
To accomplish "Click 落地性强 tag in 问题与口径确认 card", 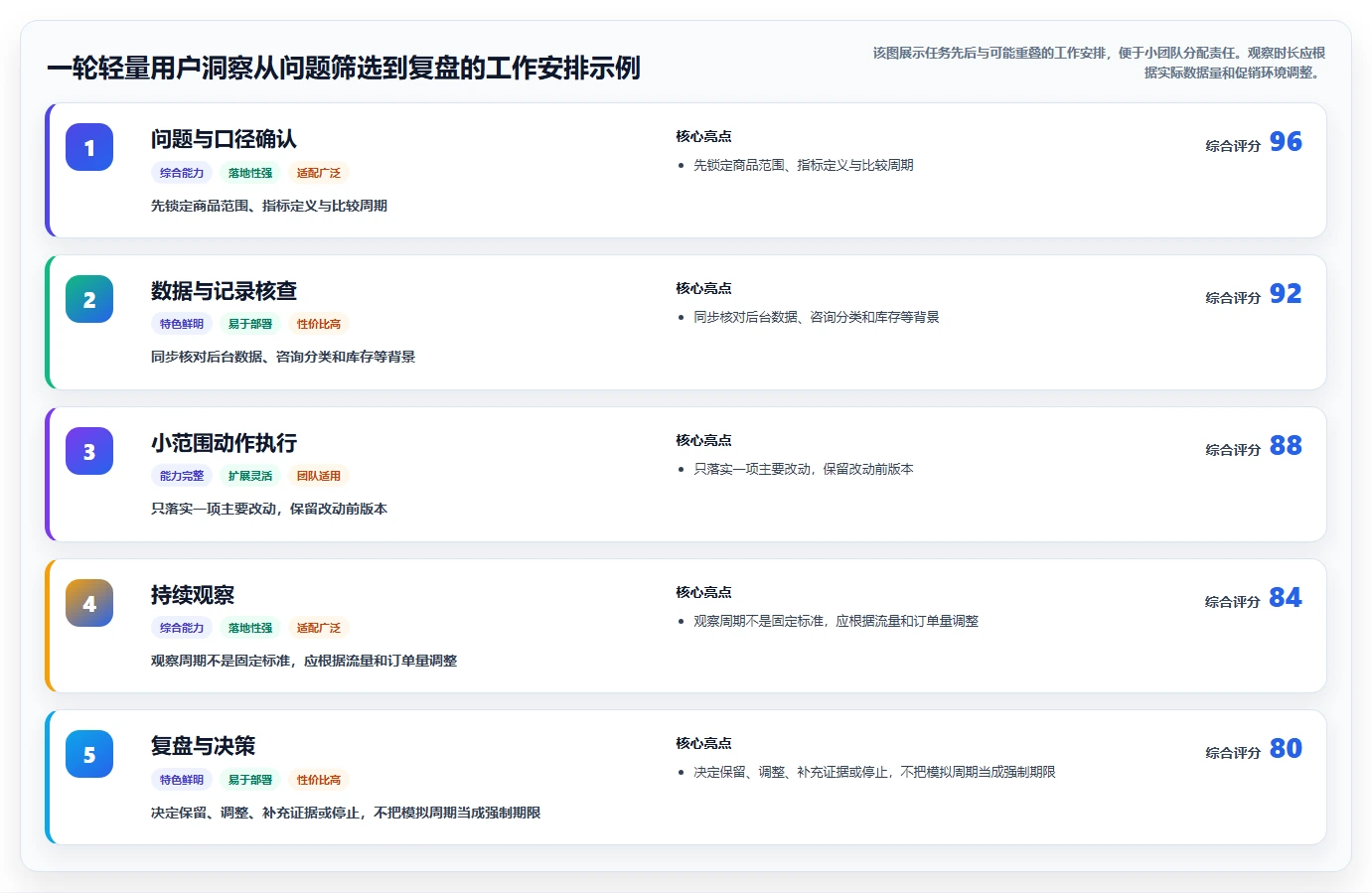I will pyautogui.click(x=250, y=173).
